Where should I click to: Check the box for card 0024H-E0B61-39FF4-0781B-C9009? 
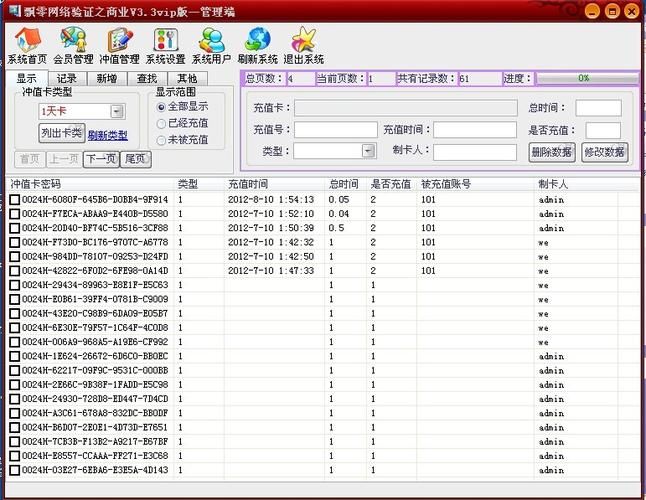[x=14, y=300]
